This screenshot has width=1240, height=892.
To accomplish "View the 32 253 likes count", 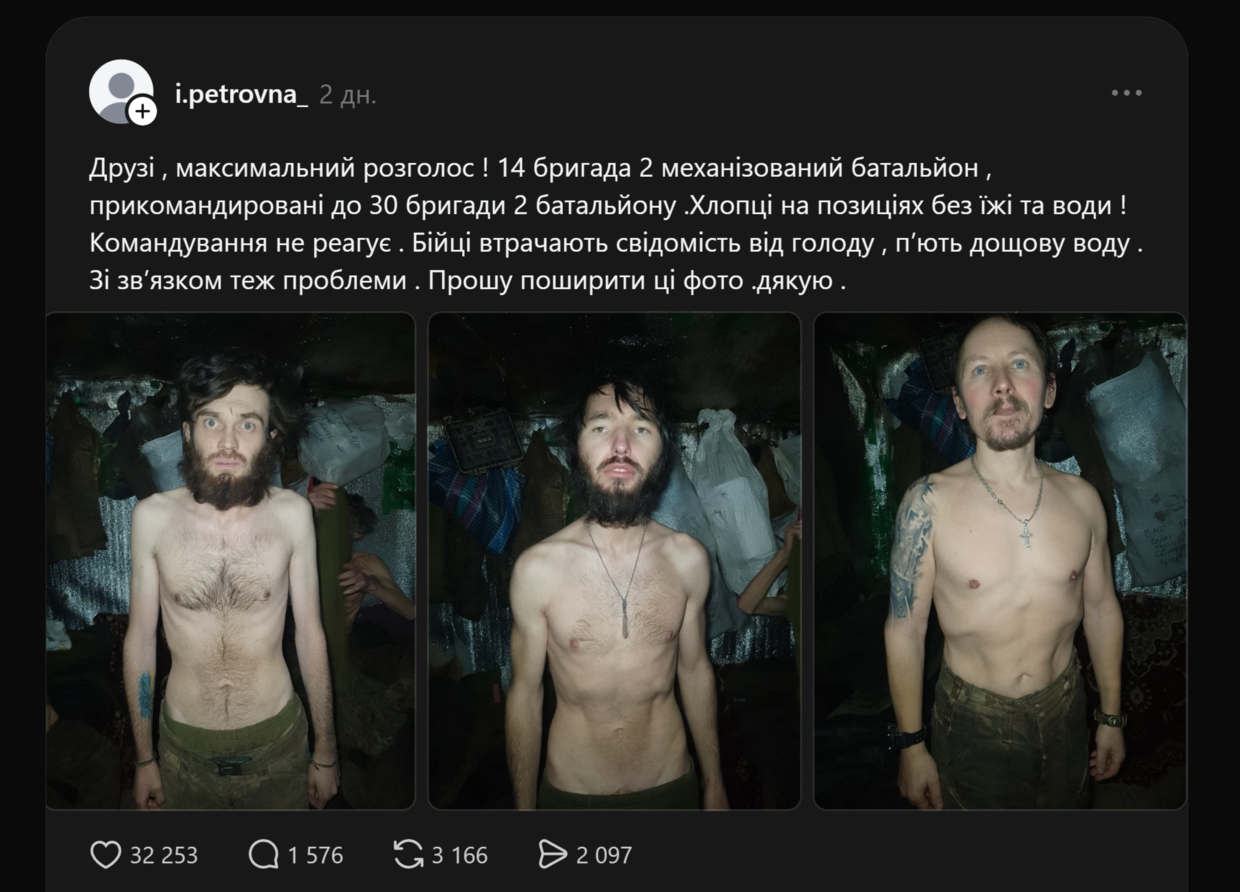I will (163, 856).
